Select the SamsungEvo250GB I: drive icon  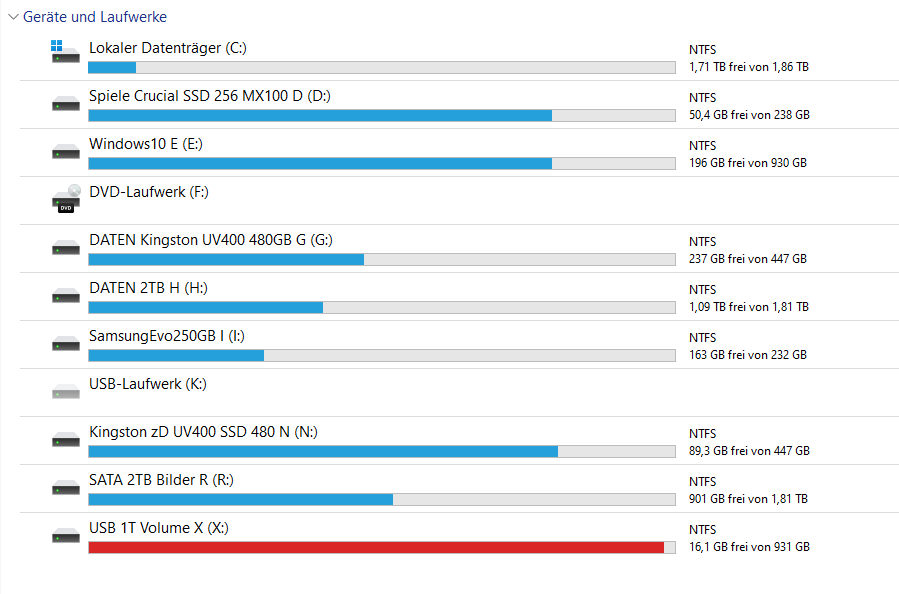tap(65, 344)
